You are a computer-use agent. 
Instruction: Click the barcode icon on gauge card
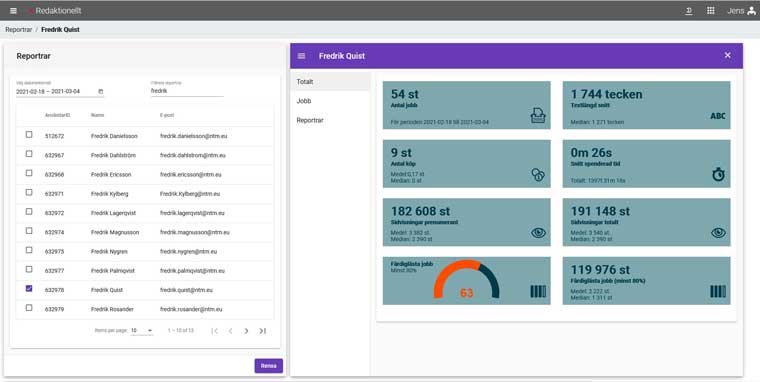point(538,291)
